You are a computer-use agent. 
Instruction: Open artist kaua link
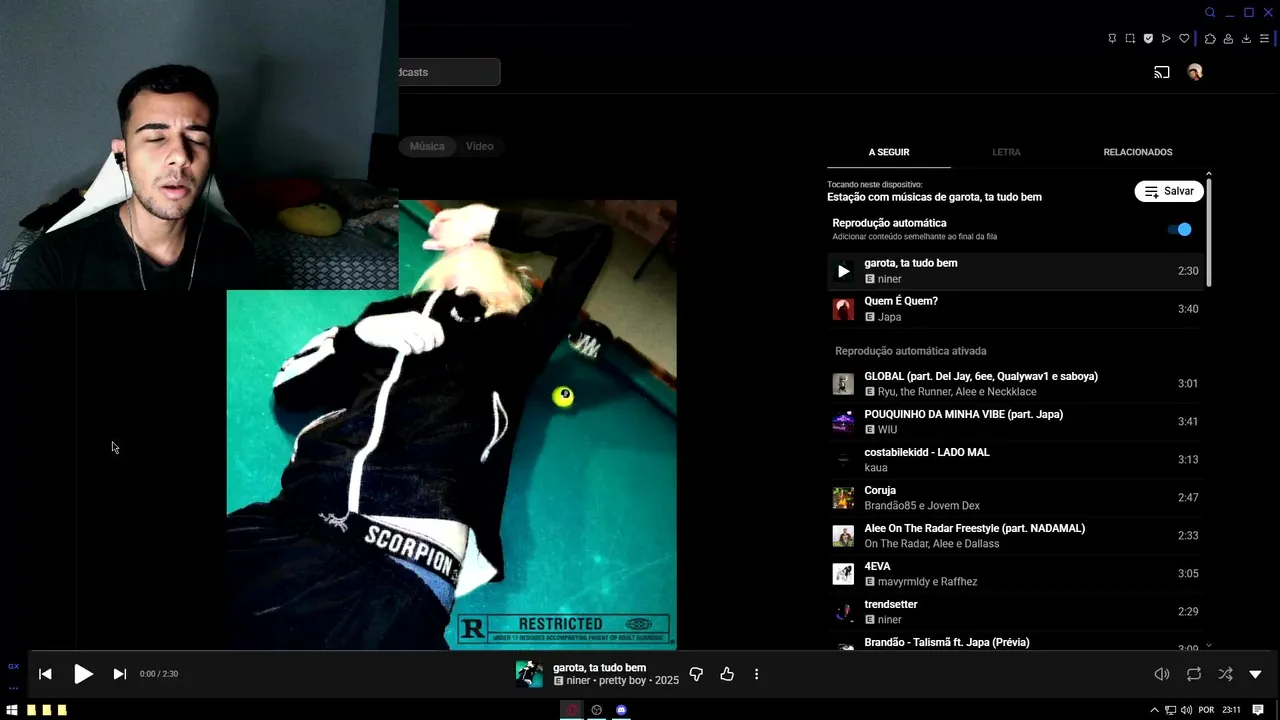click(876, 468)
